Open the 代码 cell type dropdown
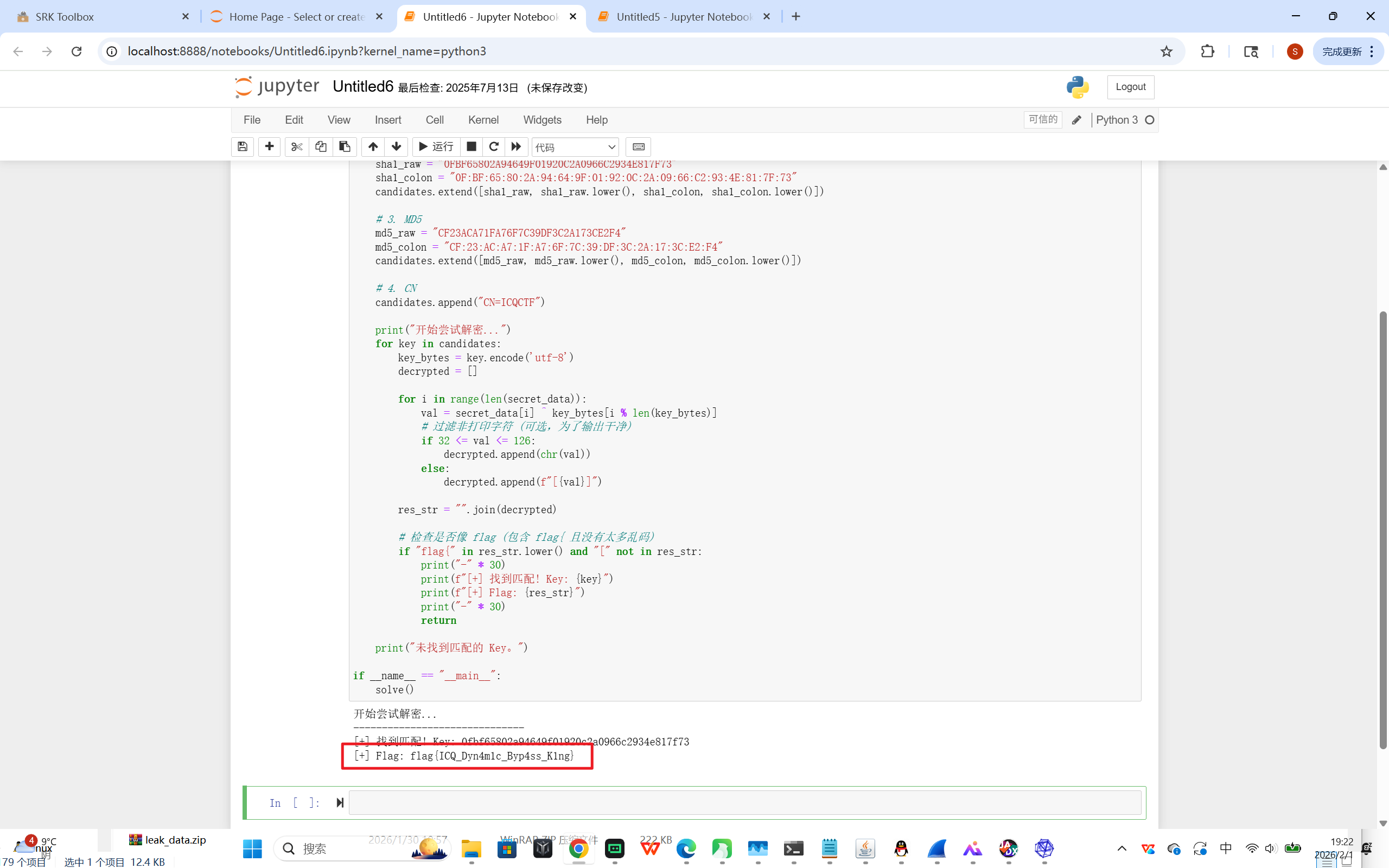Image resolution: width=1389 pixels, height=868 pixels. [575, 147]
